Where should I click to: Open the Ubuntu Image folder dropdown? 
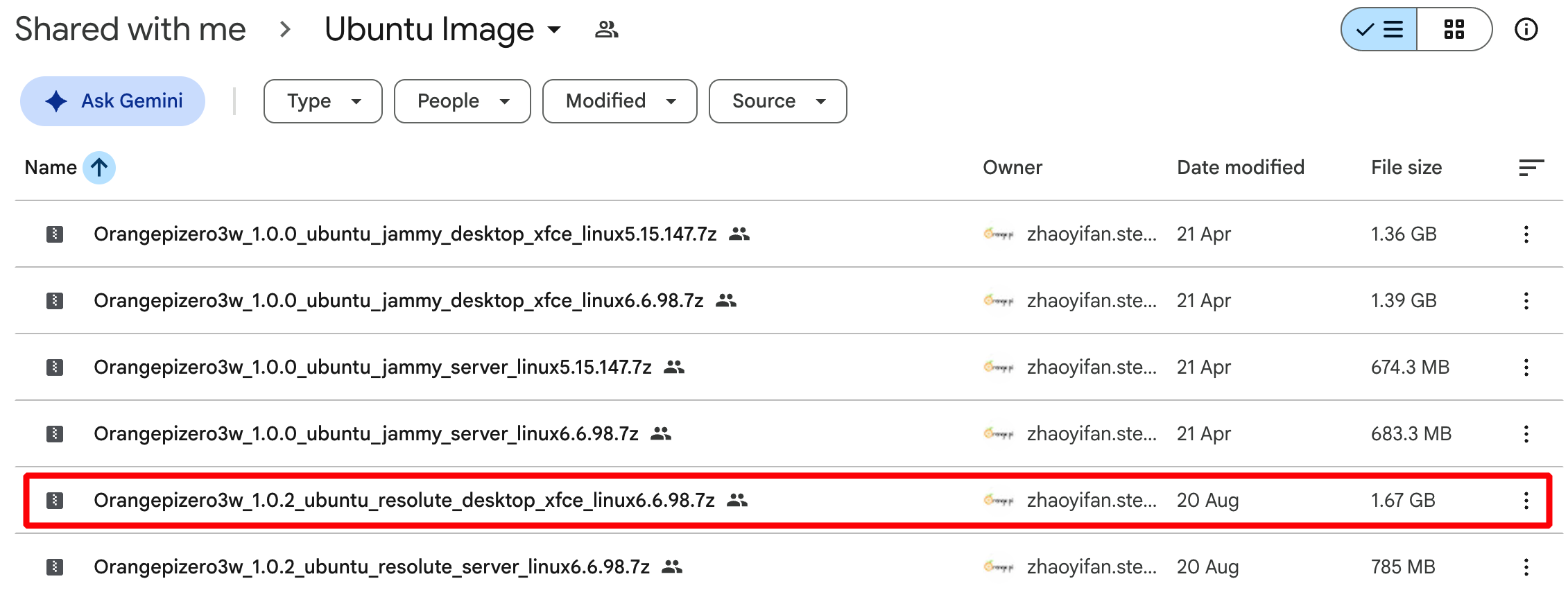(442, 29)
